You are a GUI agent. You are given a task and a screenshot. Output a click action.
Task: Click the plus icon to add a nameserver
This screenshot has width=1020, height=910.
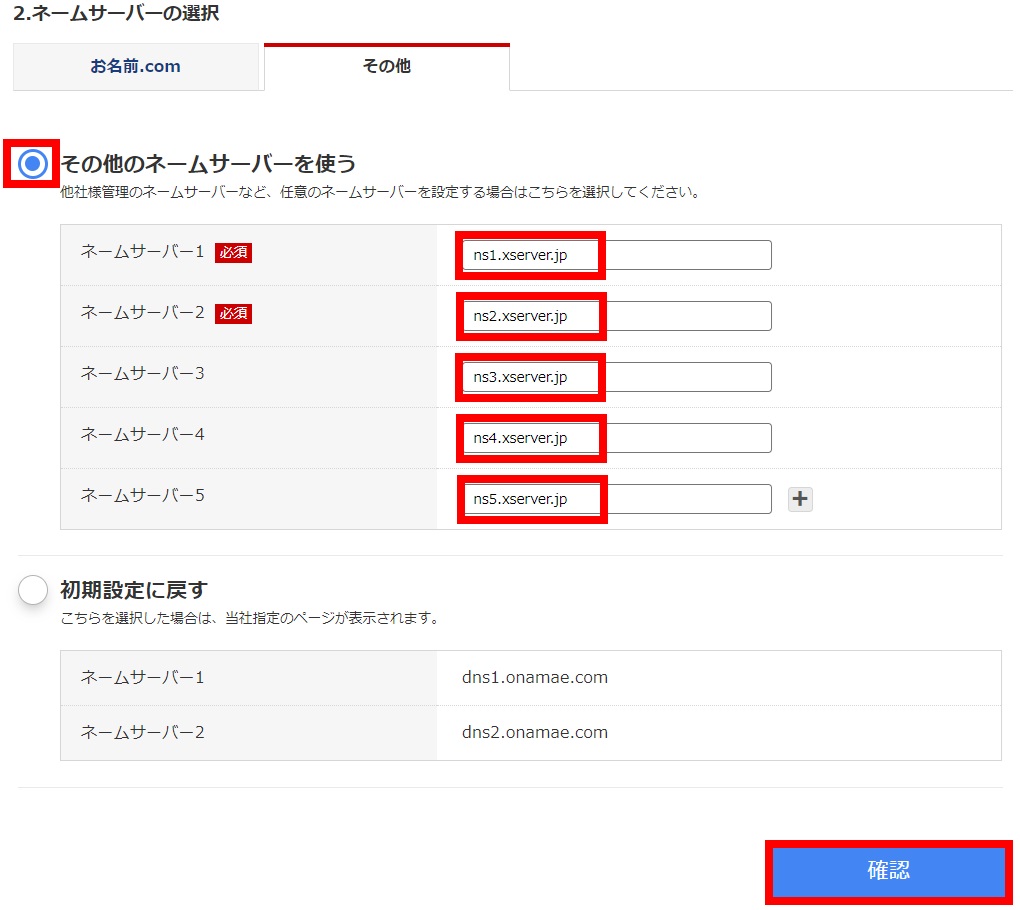click(800, 499)
